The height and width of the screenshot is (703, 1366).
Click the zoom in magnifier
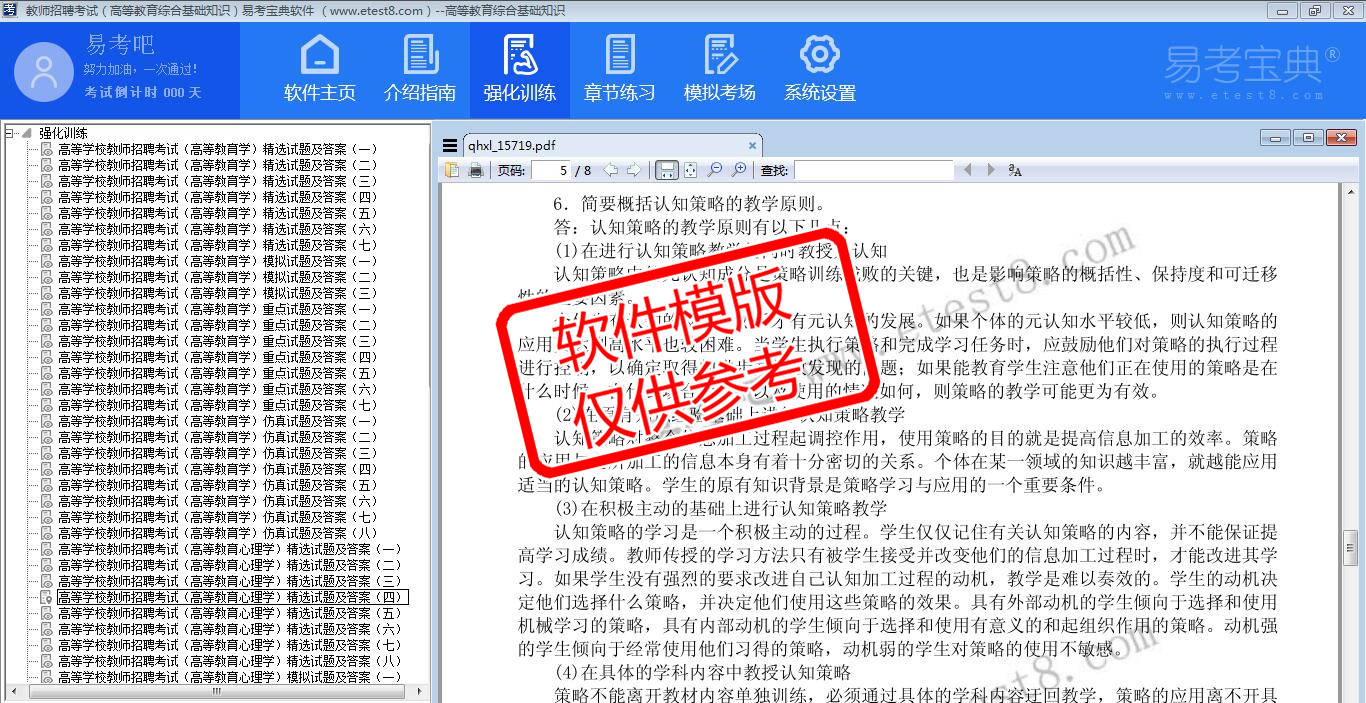tap(739, 170)
